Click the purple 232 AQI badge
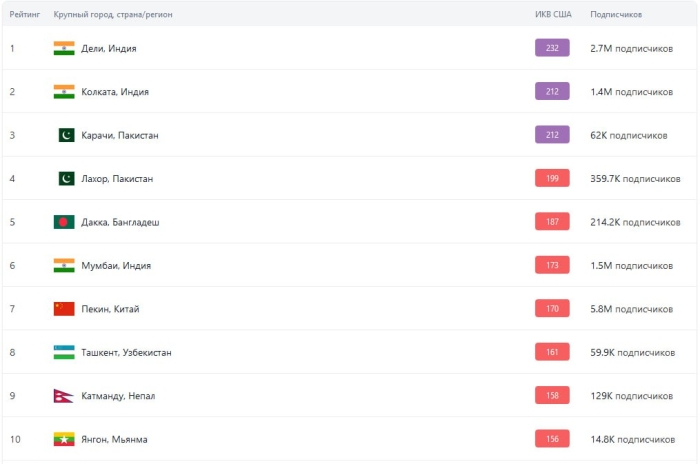 (552, 48)
